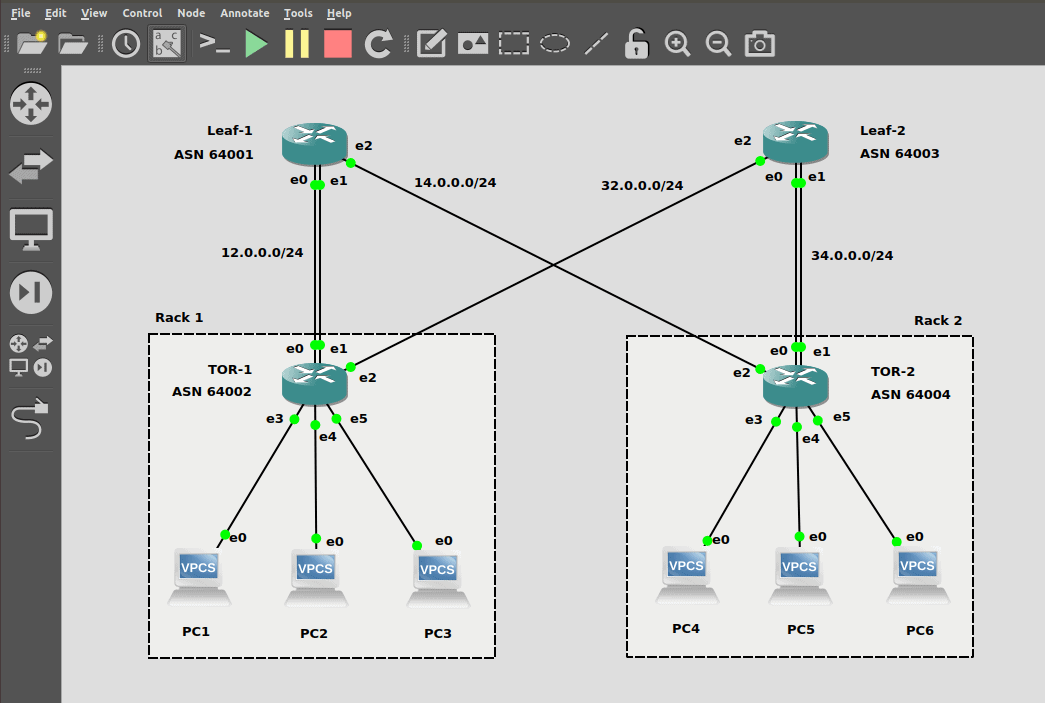Toggle interface labels display
Viewport: 1045px width, 703px height.
166,43
